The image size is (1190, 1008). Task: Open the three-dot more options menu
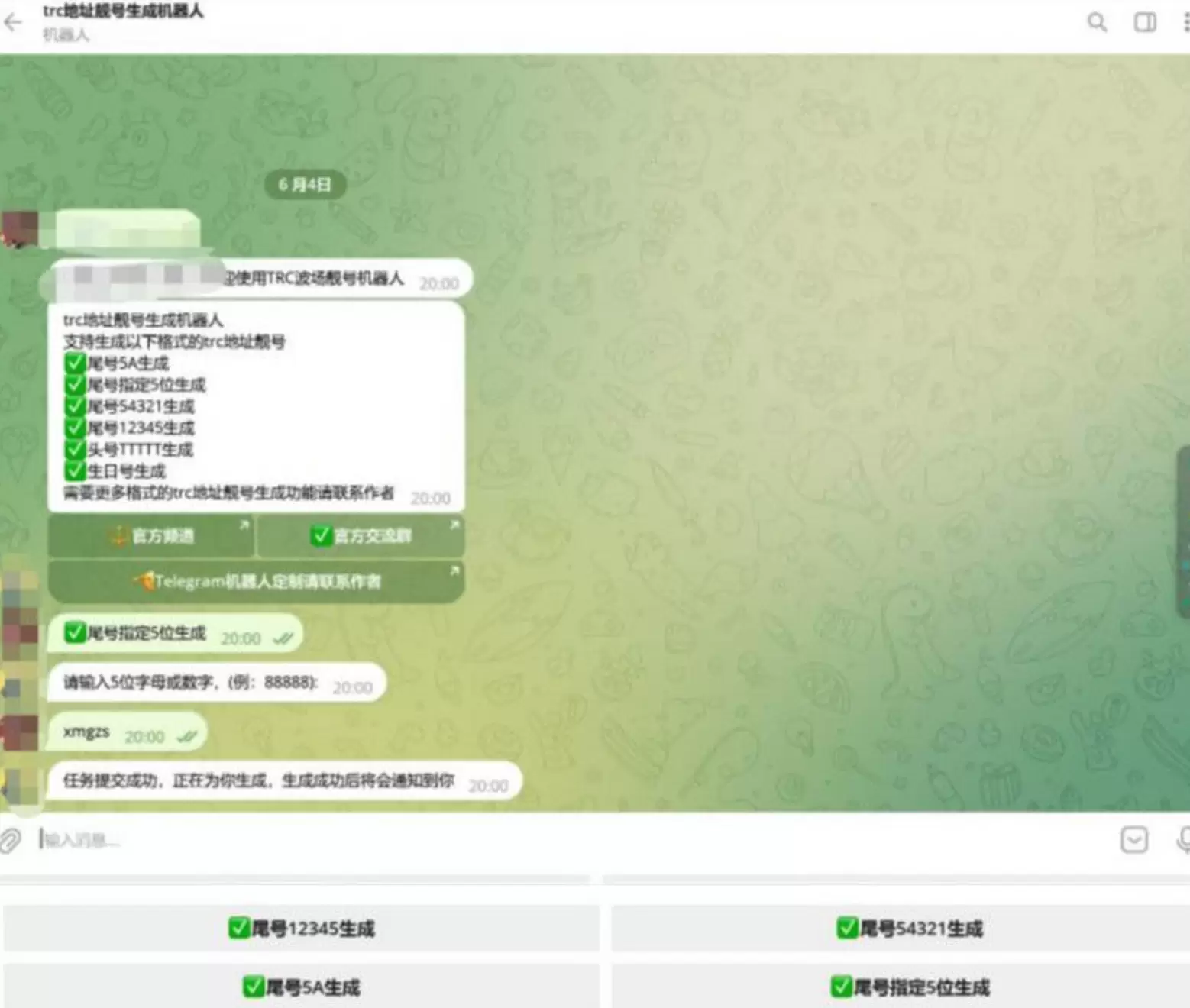(1185, 22)
